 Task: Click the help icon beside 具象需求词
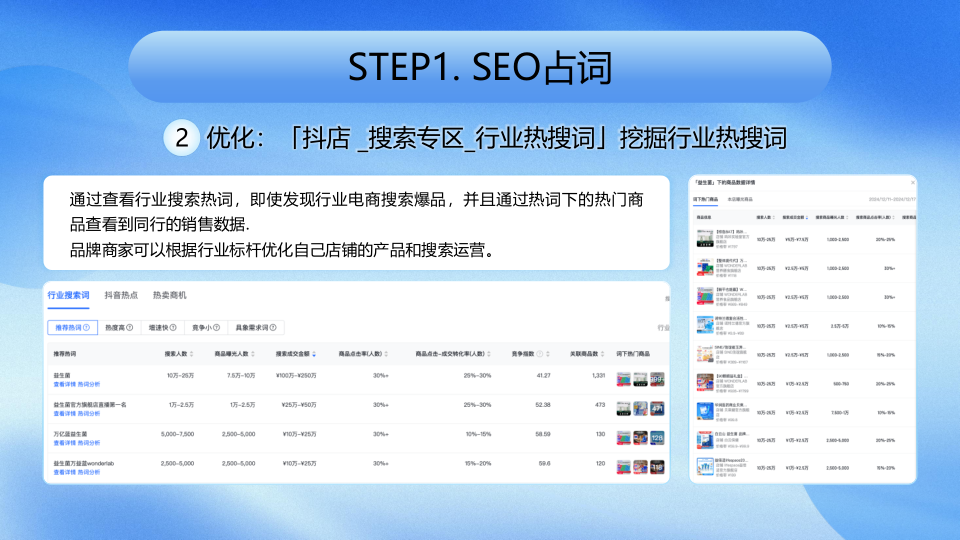pyautogui.click(x=273, y=328)
